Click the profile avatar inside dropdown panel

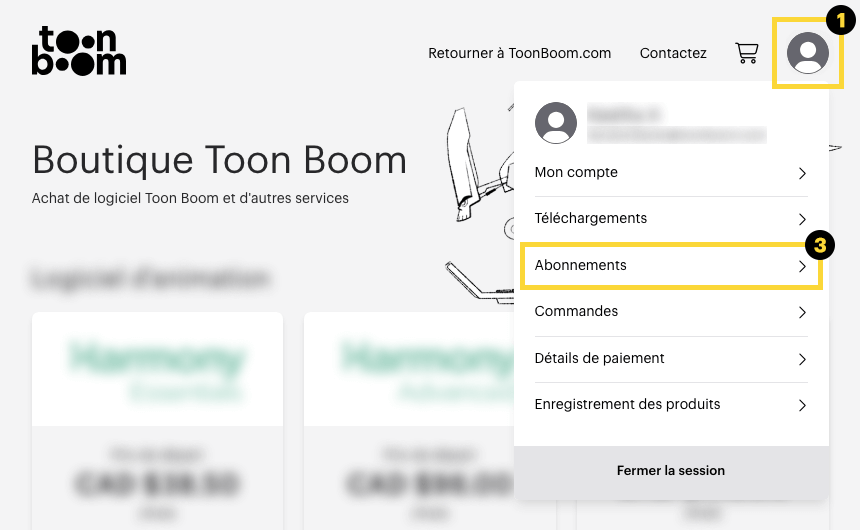click(556, 123)
